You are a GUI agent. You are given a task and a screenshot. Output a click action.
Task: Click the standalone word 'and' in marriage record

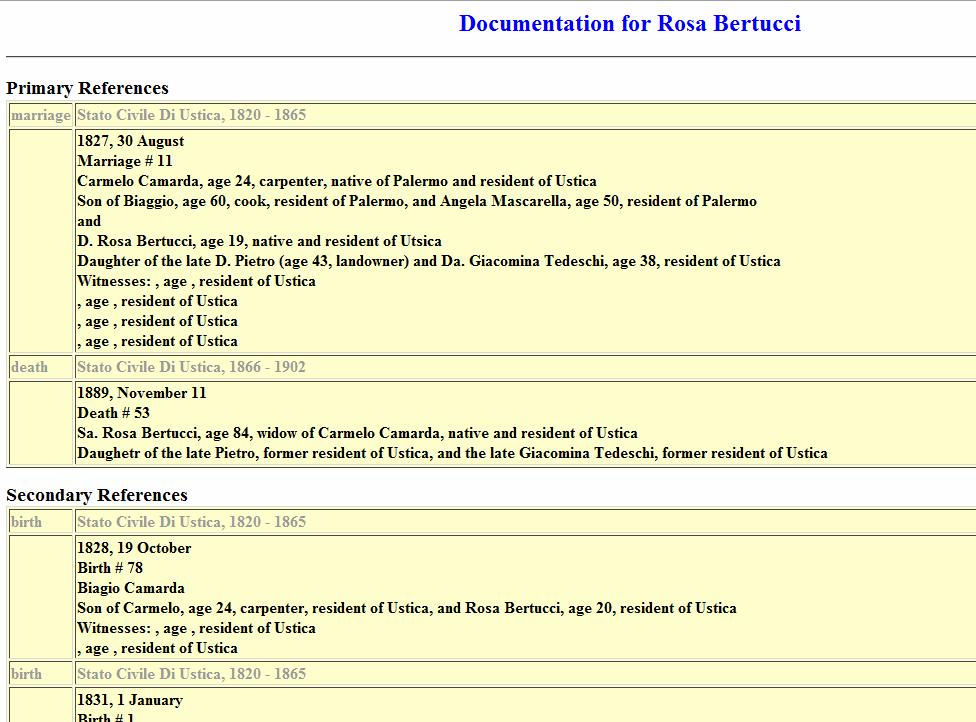pyautogui.click(x=89, y=221)
